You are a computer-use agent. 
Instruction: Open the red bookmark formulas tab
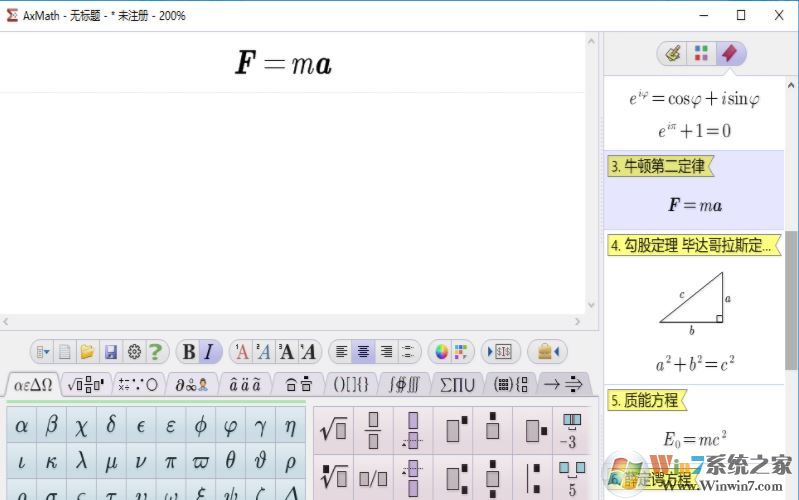[730, 53]
